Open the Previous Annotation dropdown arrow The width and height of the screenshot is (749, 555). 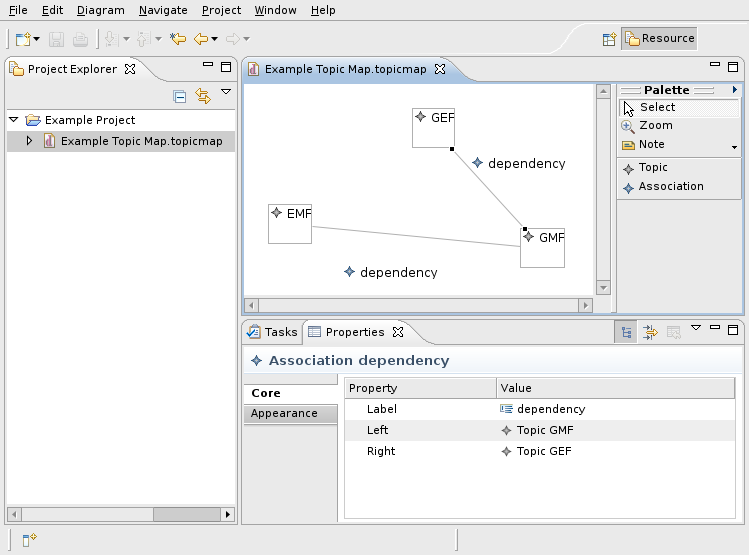158,39
